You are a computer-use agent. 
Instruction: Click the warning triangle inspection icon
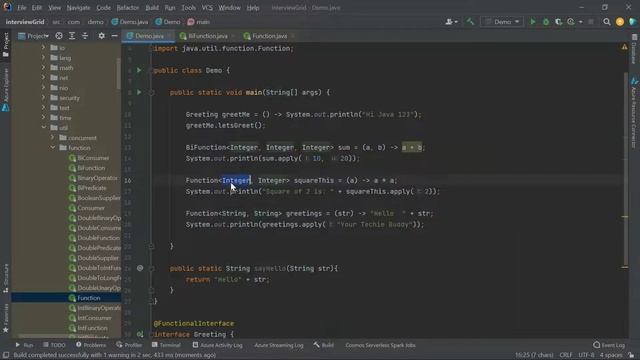point(624,47)
